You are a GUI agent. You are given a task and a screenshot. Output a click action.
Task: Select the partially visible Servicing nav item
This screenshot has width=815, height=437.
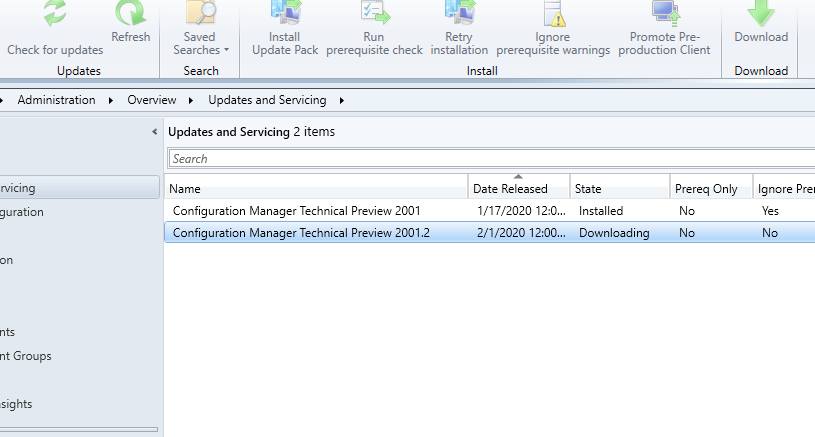(79, 188)
